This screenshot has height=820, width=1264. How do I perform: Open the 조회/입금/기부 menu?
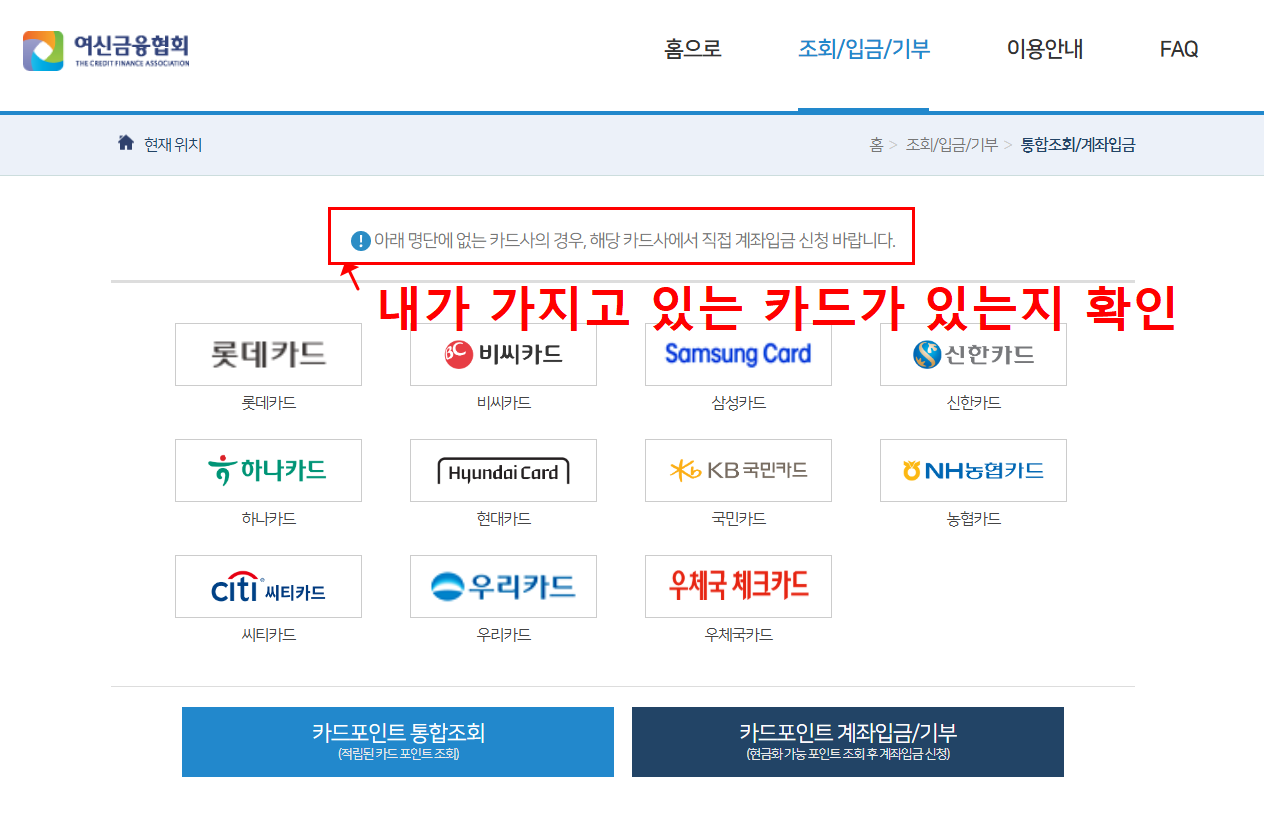coord(864,49)
